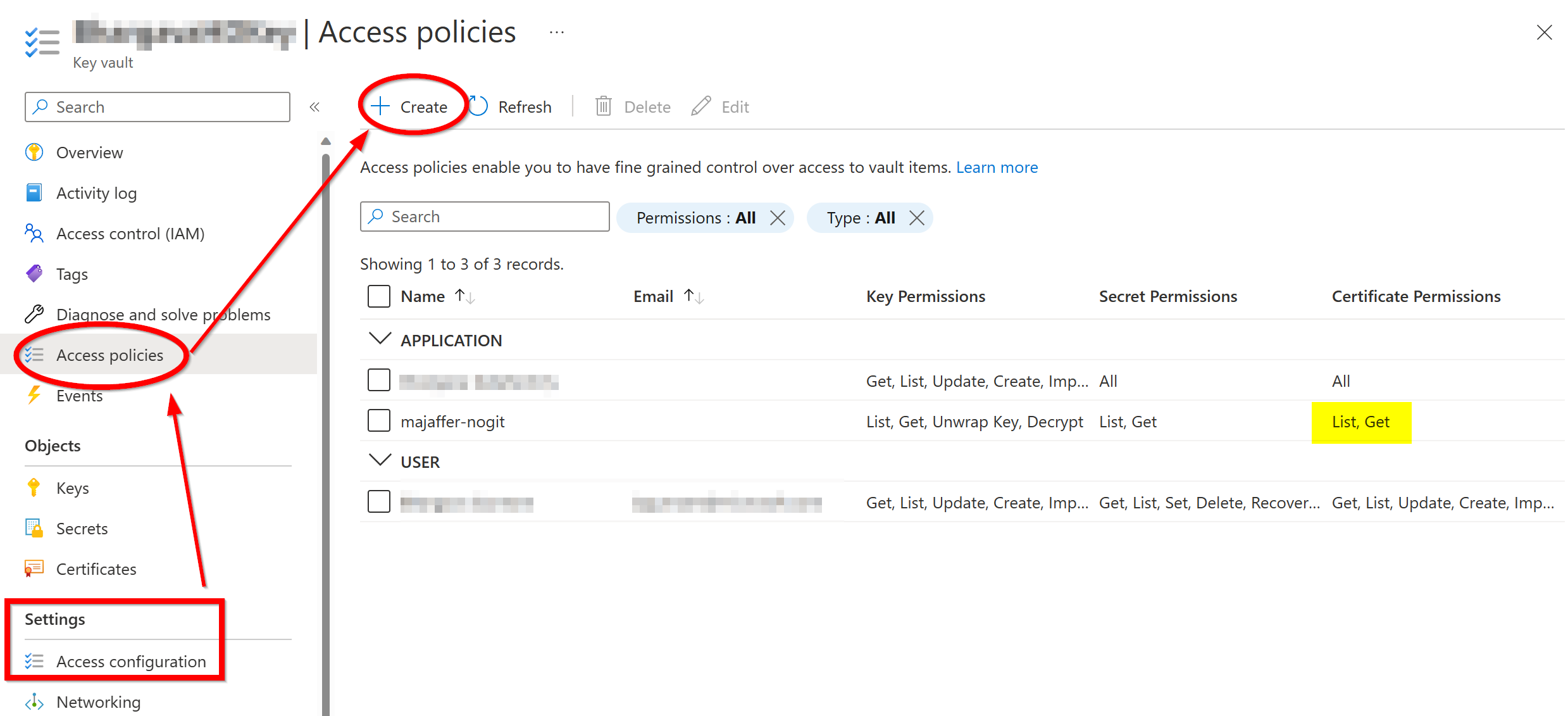Open the Learn more link

[x=997, y=167]
